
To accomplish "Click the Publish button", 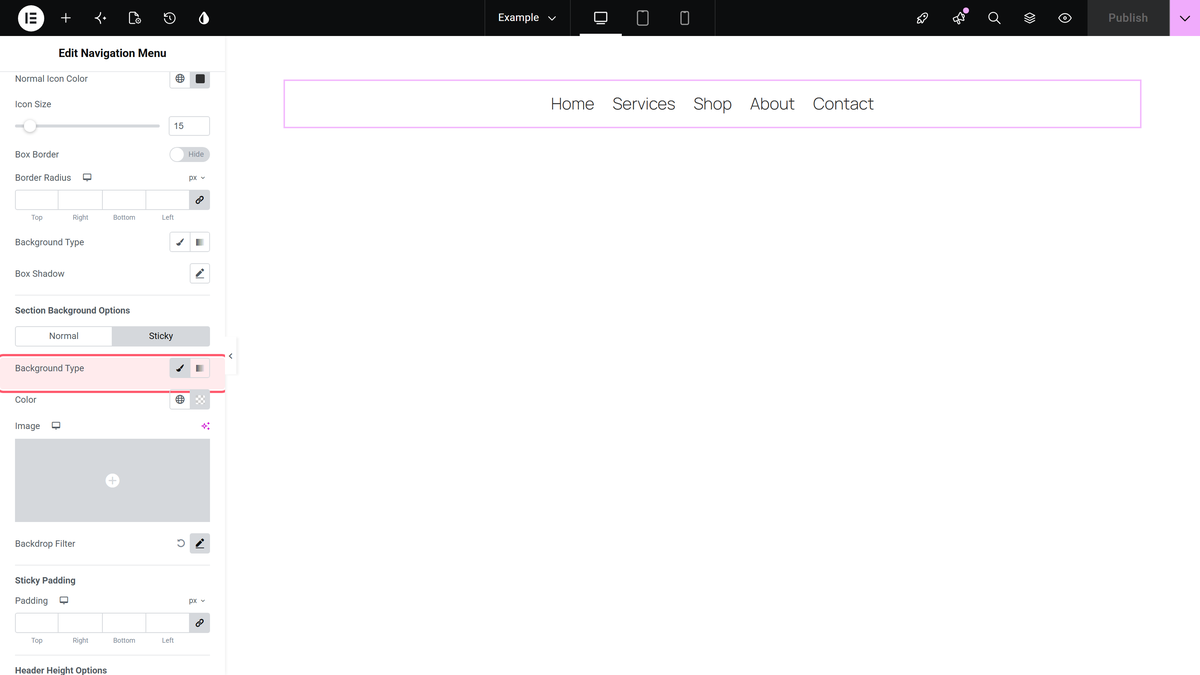I will click(x=1128, y=18).
